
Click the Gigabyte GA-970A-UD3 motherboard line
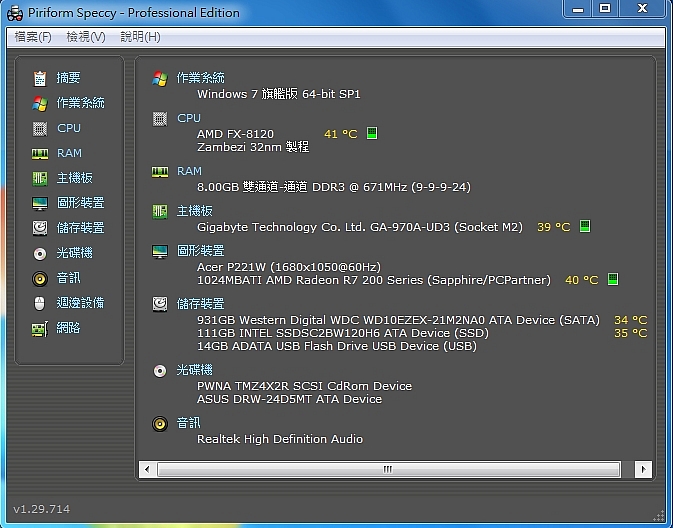pos(360,227)
